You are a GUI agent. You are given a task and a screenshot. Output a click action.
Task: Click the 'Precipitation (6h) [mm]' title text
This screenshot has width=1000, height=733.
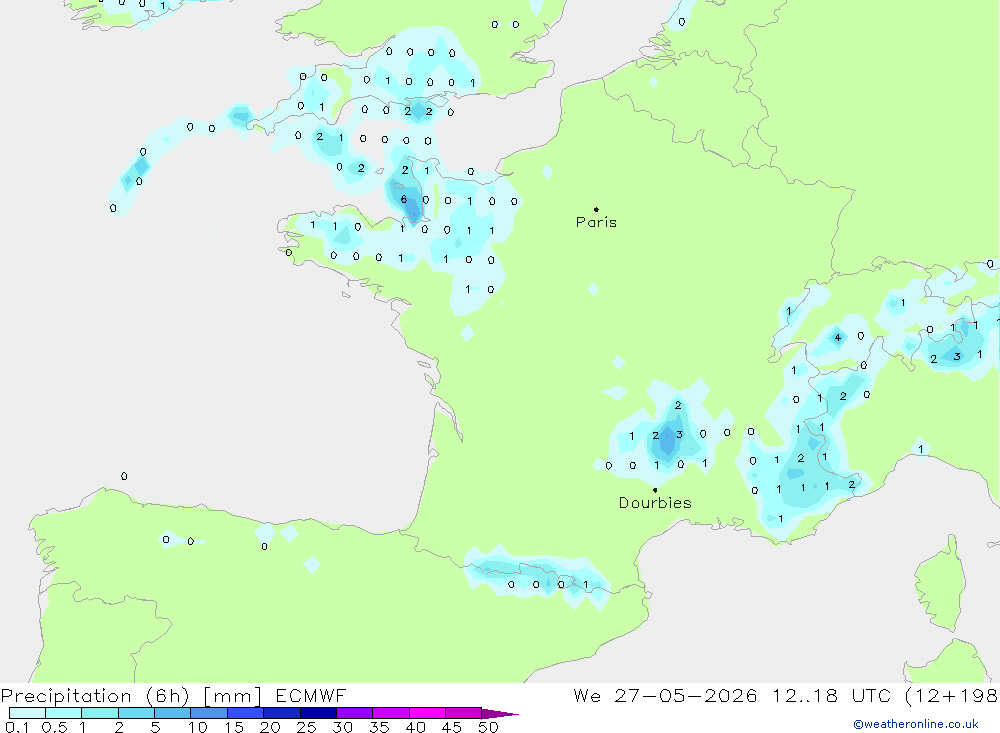click(x=131, y=695)
